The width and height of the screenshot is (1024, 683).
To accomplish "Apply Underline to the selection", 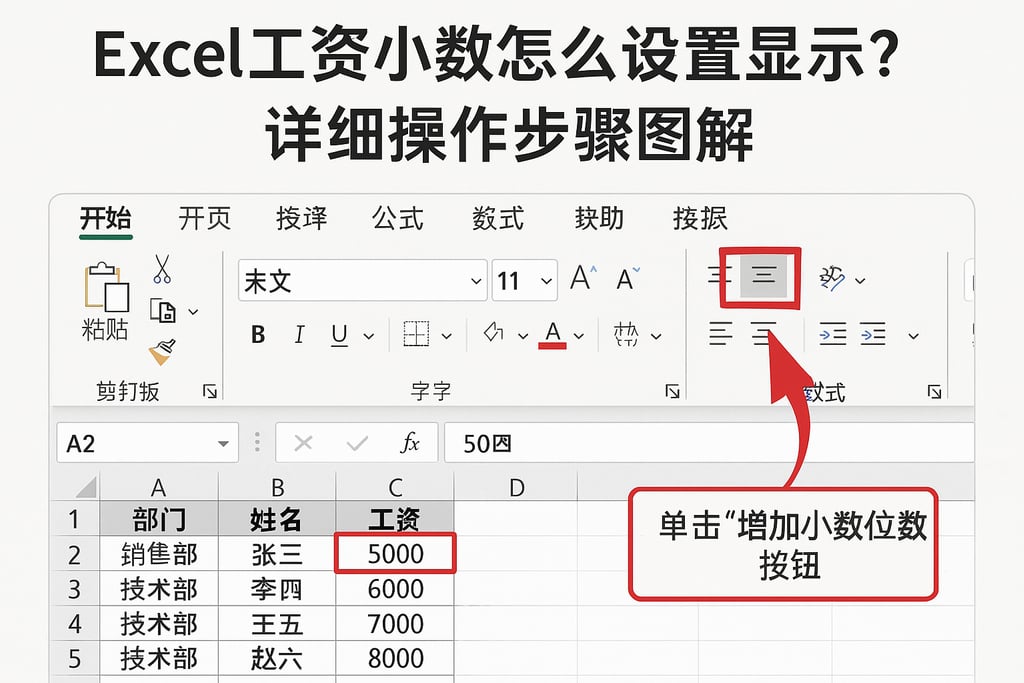I will point(337,335).
